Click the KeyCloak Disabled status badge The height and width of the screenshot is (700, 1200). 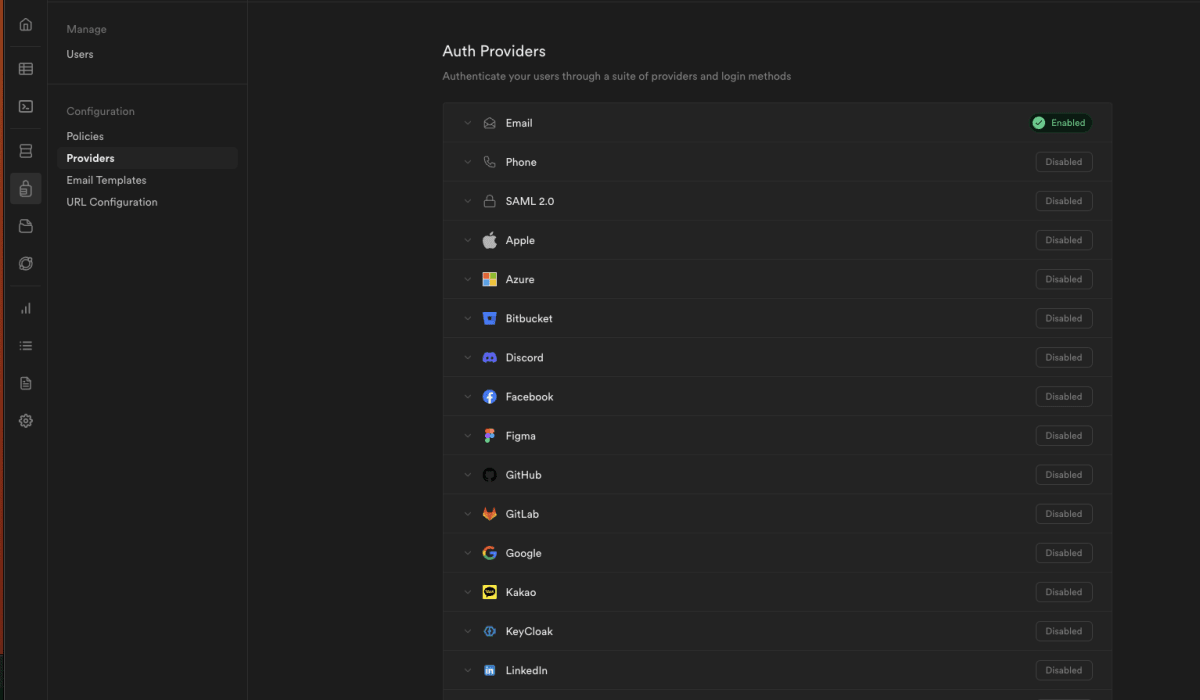tap(1064, 631)
